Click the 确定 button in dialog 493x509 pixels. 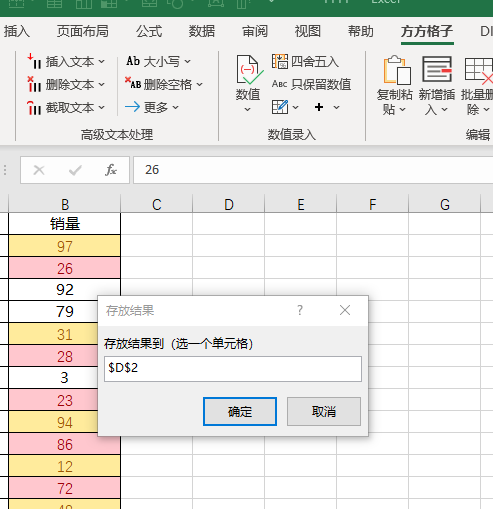coord(240,411)
